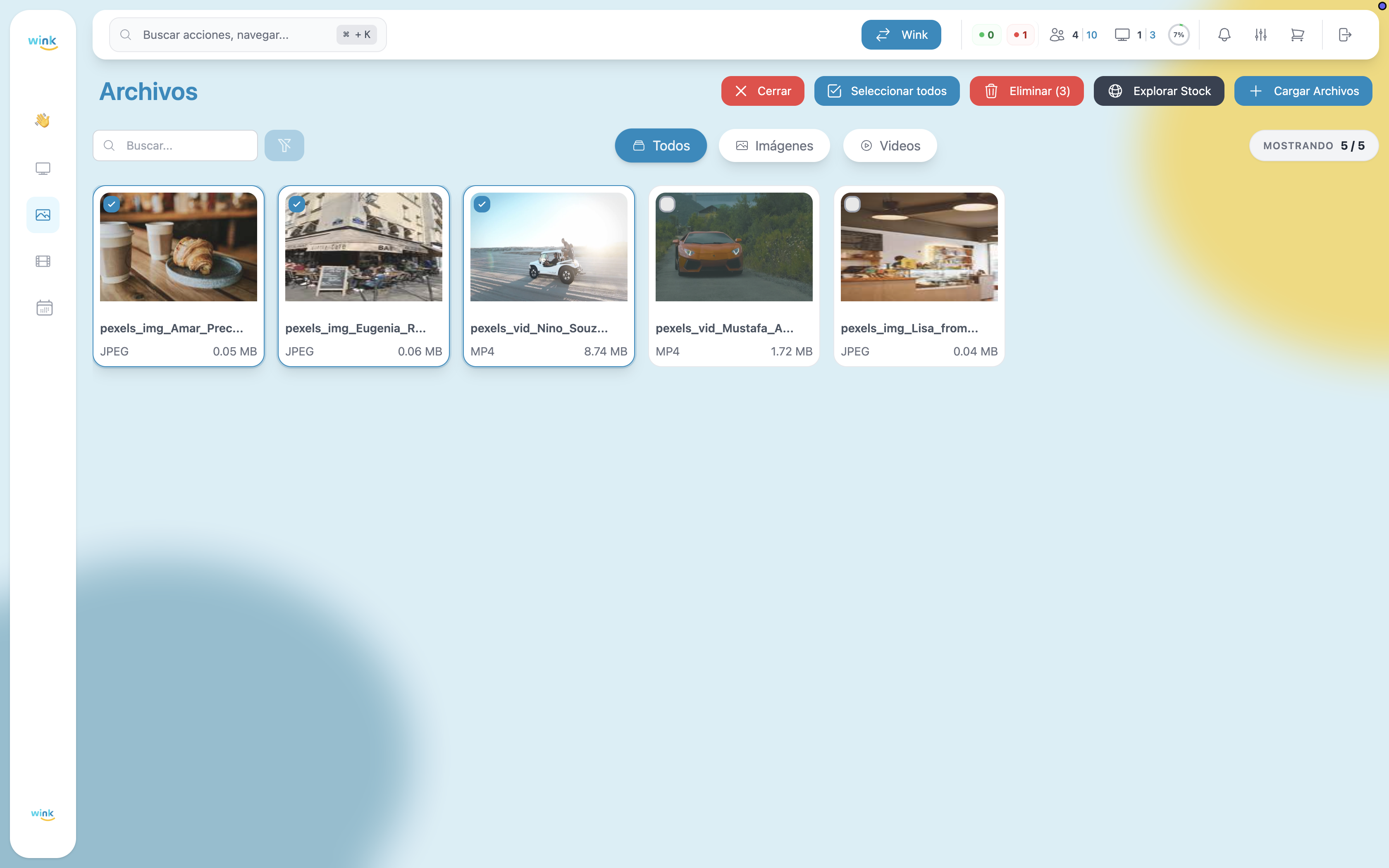Uncheck the pexels_img_Amar_Prec file checkbox
The height and width of the screenshot is (868, 1389).
(x=112, y=204)
